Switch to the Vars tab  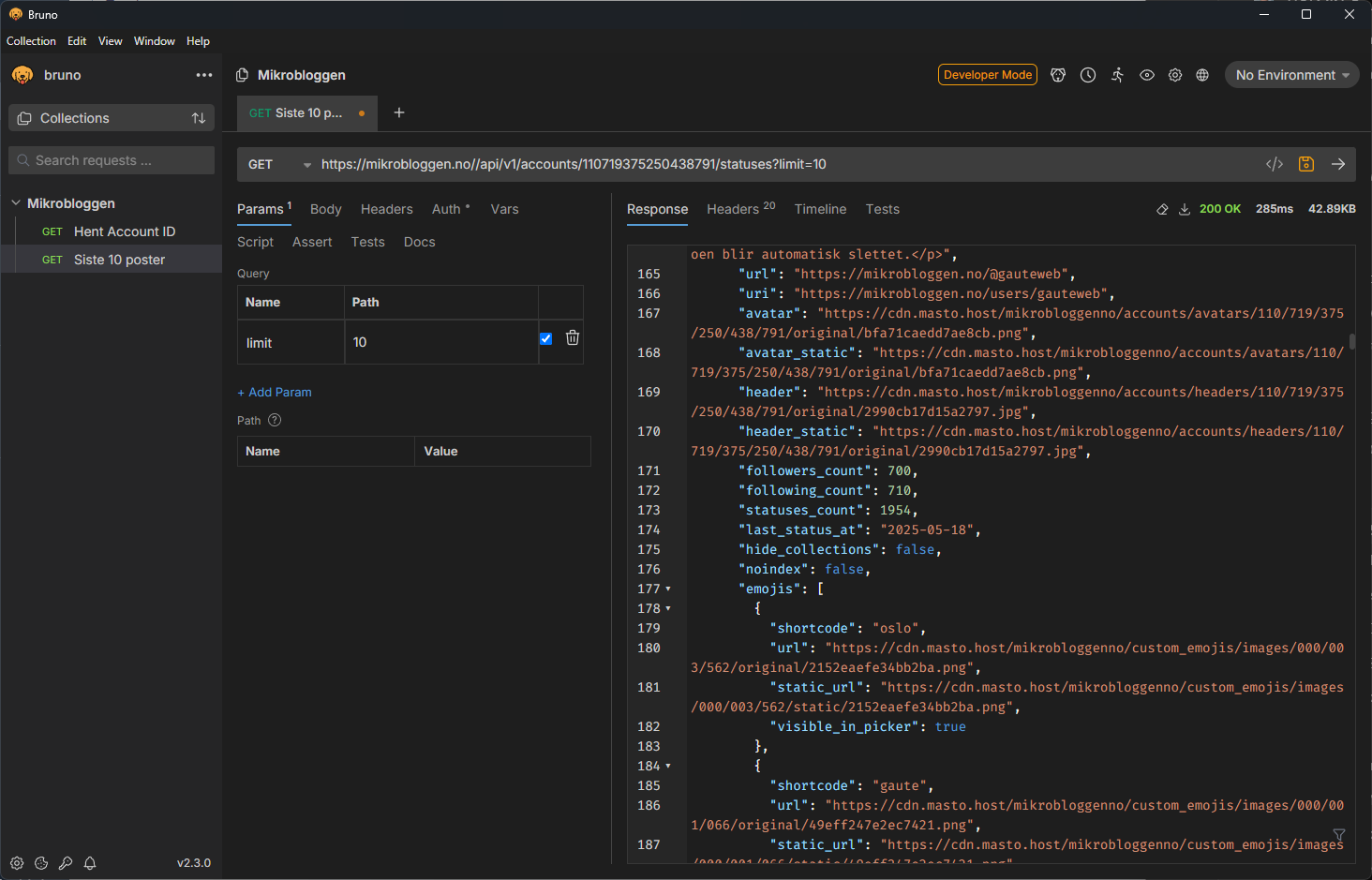coord(504,209)
